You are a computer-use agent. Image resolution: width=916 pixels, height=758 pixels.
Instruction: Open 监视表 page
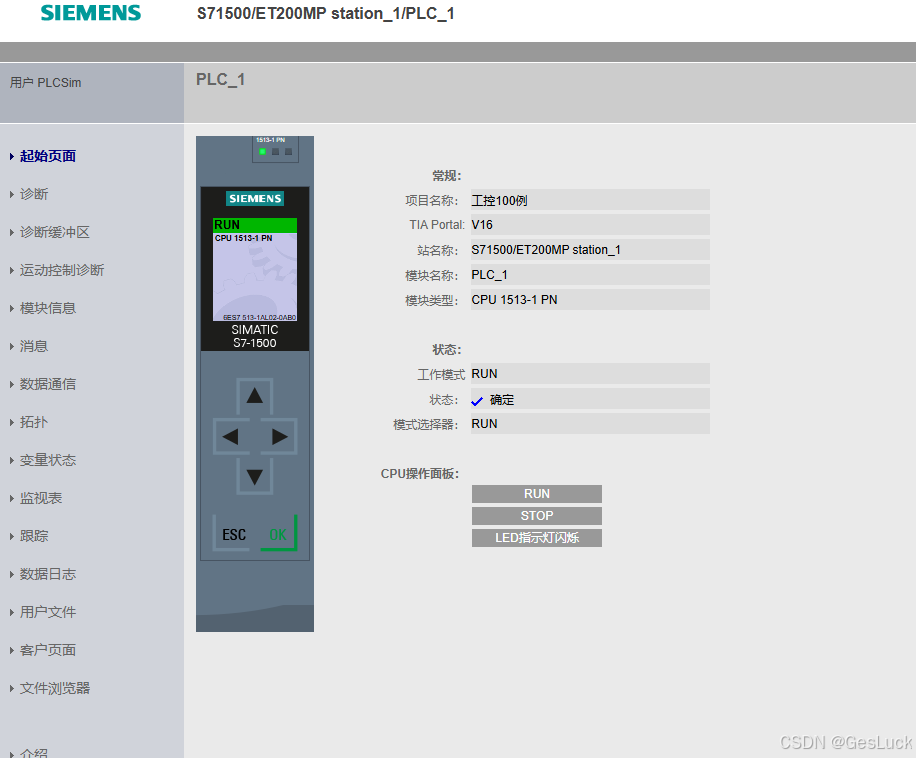[41, 498]
